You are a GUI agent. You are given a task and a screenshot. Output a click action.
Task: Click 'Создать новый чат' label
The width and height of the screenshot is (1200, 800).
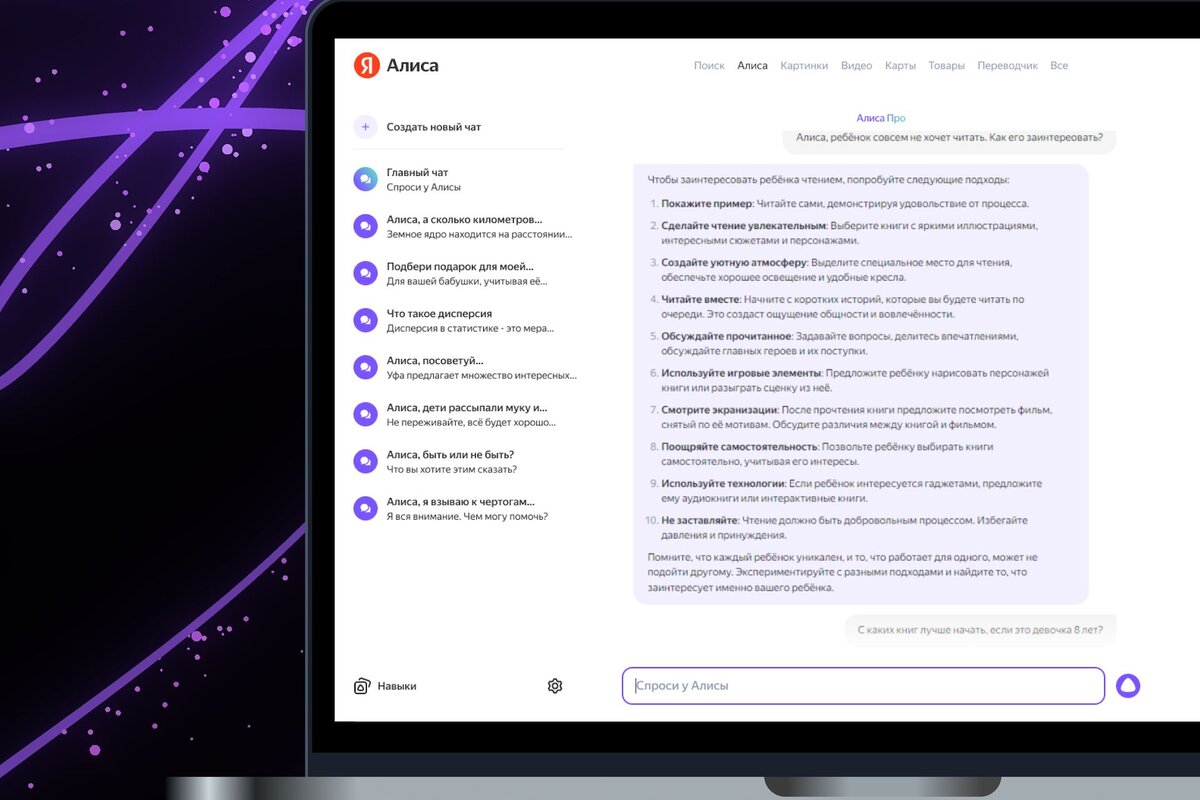coord(434,127)
